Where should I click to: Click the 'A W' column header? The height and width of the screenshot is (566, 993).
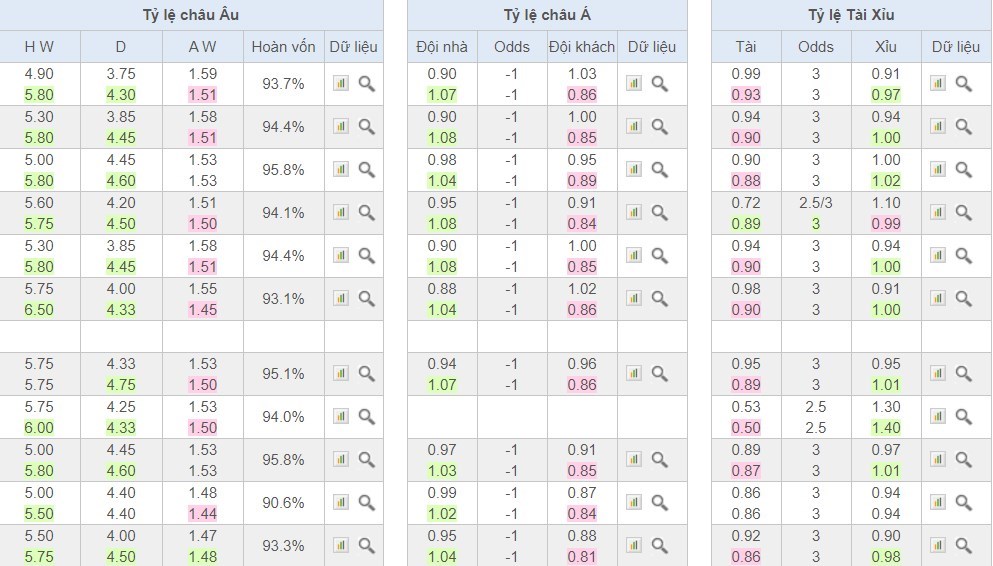203,47
